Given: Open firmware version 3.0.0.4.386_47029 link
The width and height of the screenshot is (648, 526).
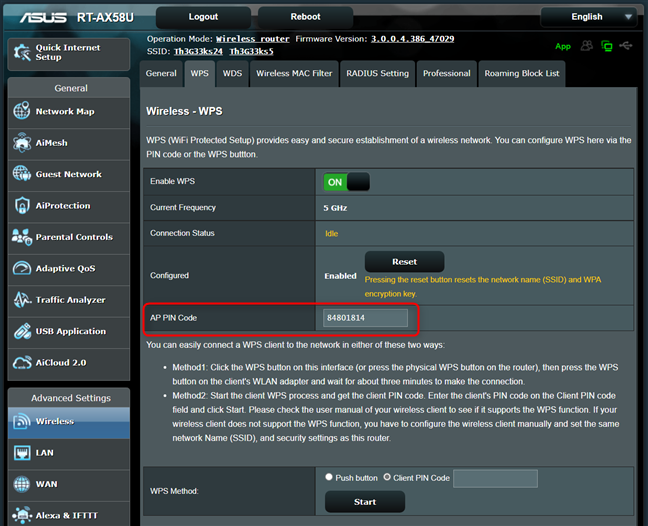Looking at the screenshot, I should 412,39.
